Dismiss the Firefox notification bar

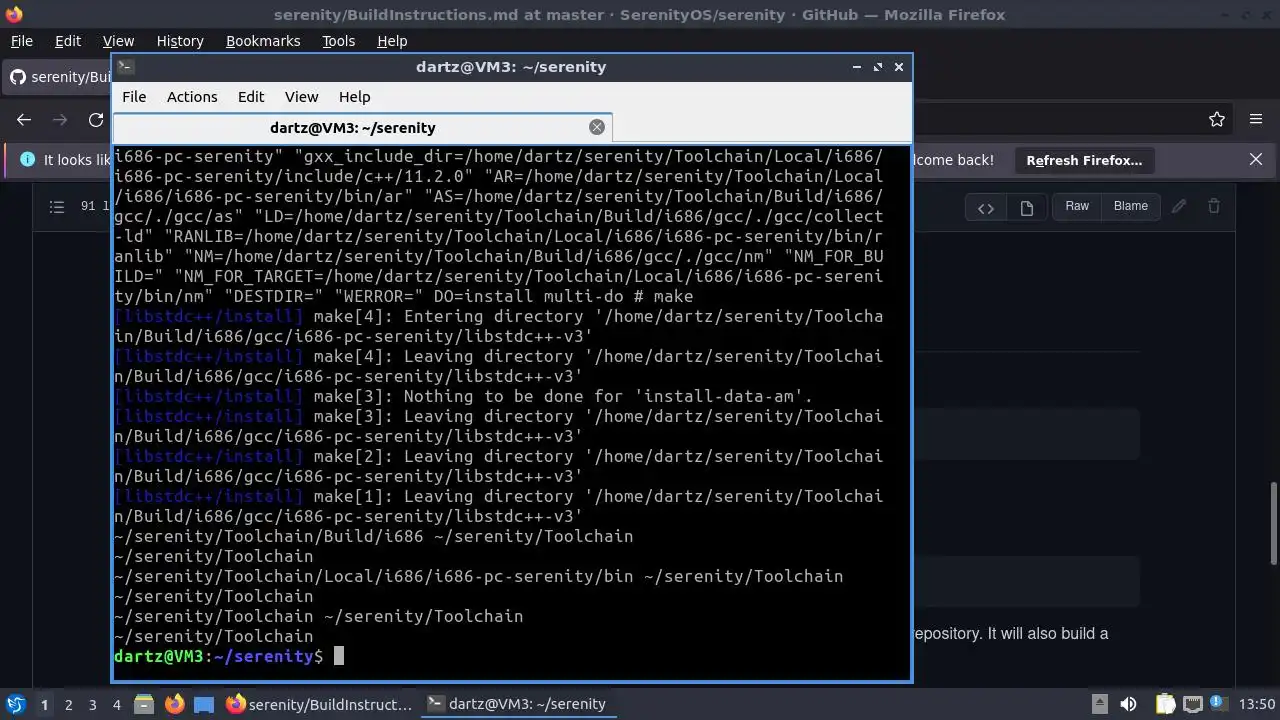[x=1256, y=160]
